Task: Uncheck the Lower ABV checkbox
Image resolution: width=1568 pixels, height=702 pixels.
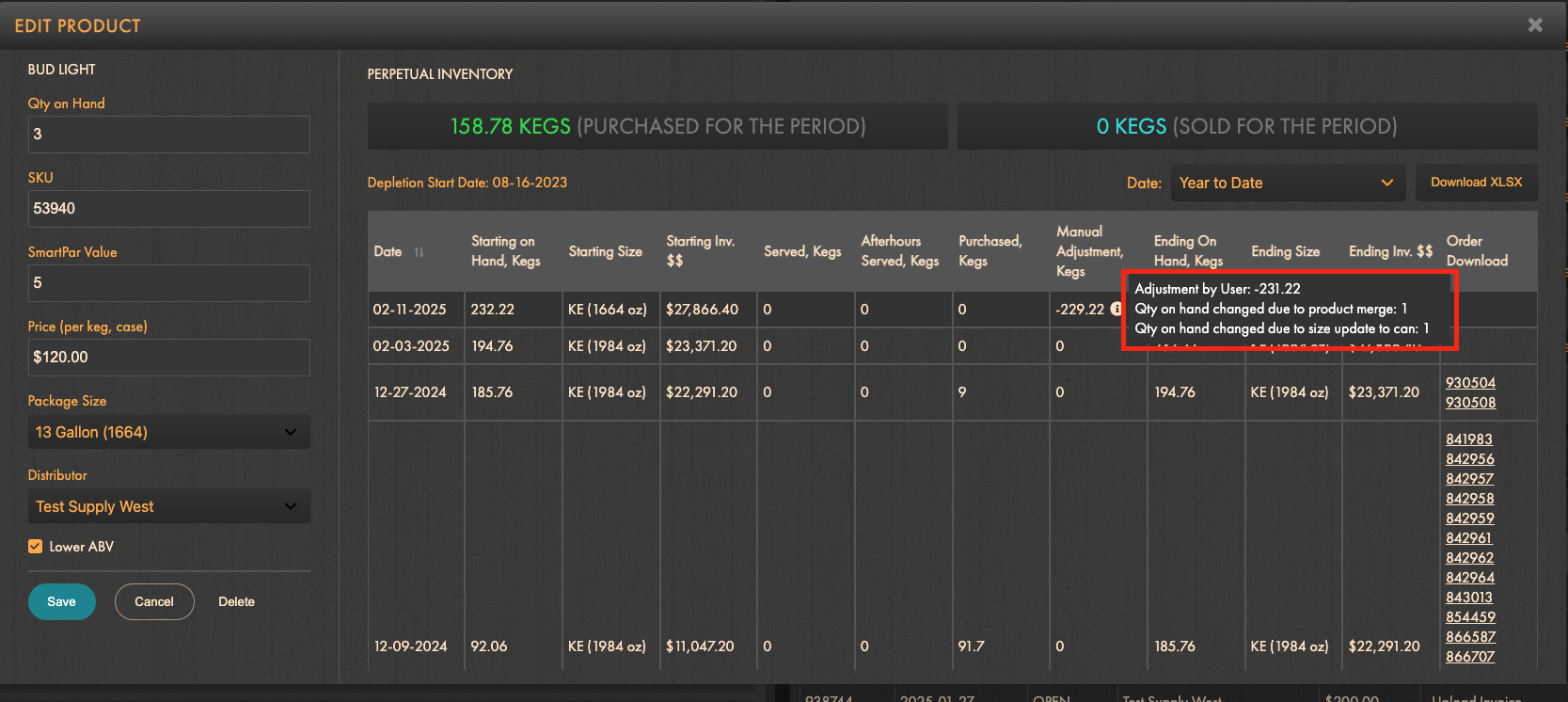Action: click(x=36, y=547)
